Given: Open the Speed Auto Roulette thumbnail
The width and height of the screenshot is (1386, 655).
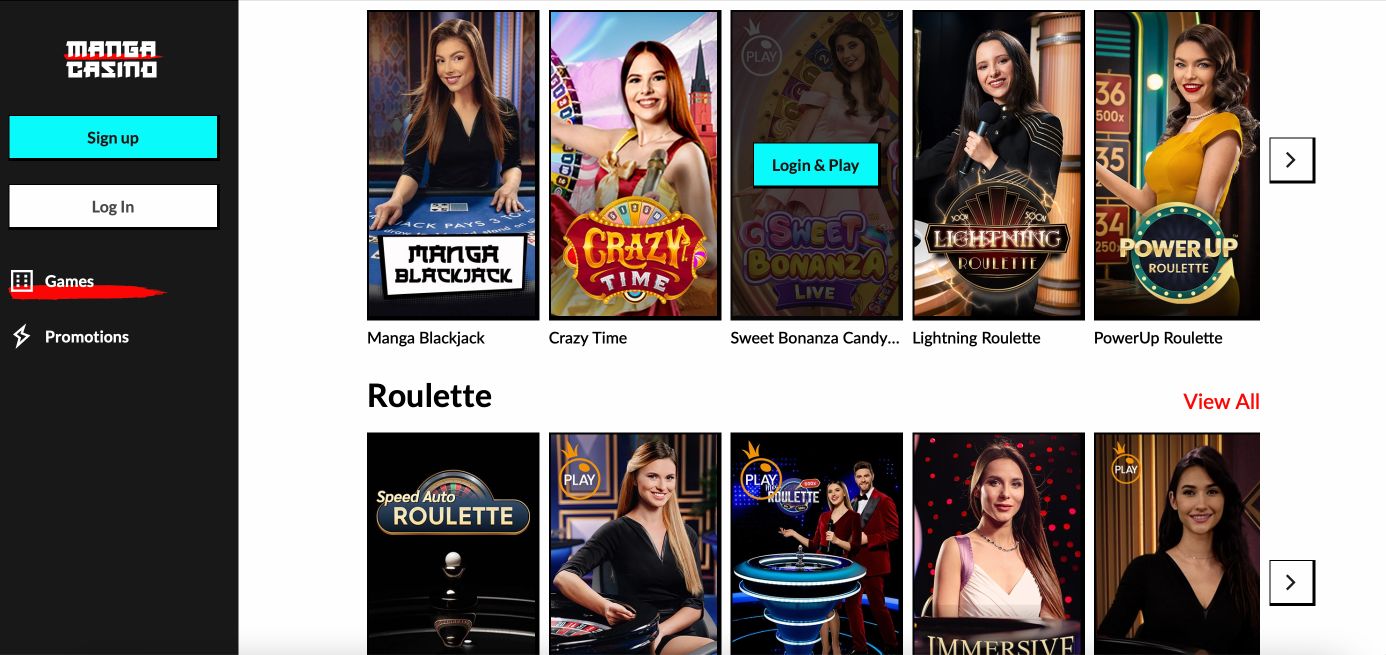Looking at the screenshot, I should [453, 544].
